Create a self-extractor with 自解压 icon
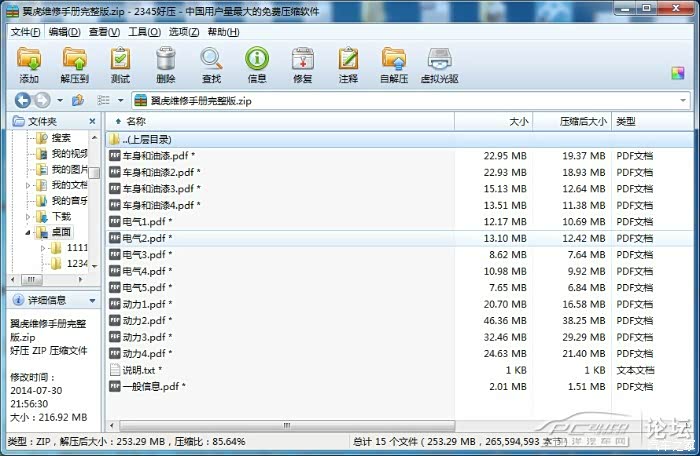Screen dimensions: 700x456 pos(394,63)
